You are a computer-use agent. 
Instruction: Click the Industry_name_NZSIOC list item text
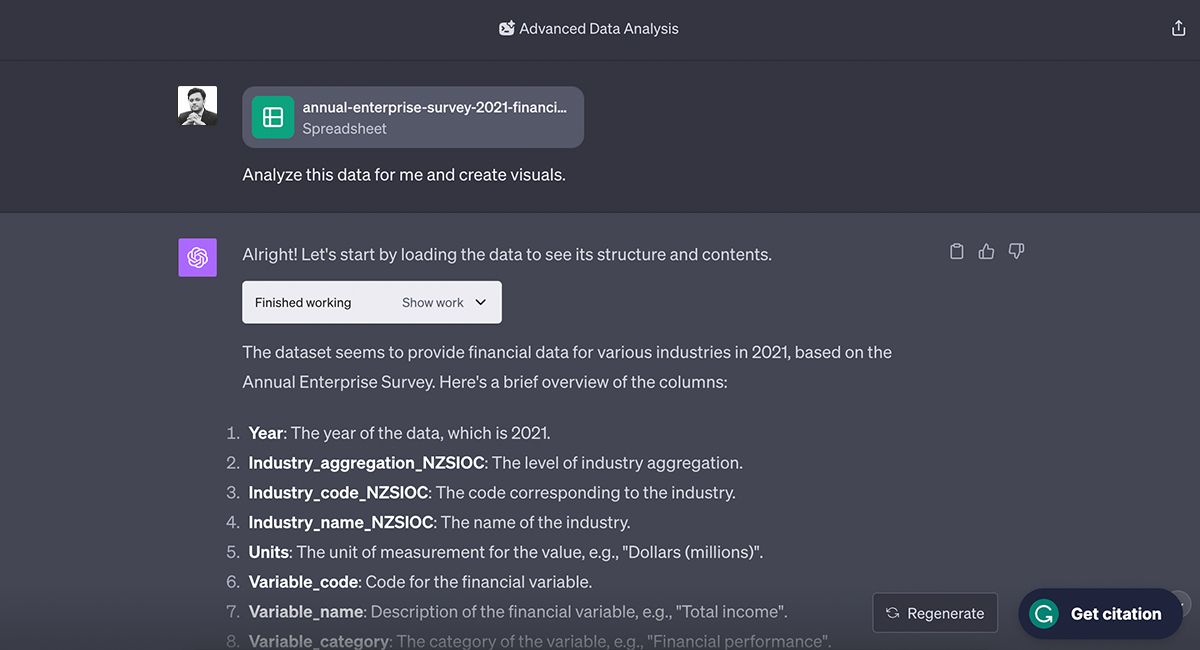point(439,522)
